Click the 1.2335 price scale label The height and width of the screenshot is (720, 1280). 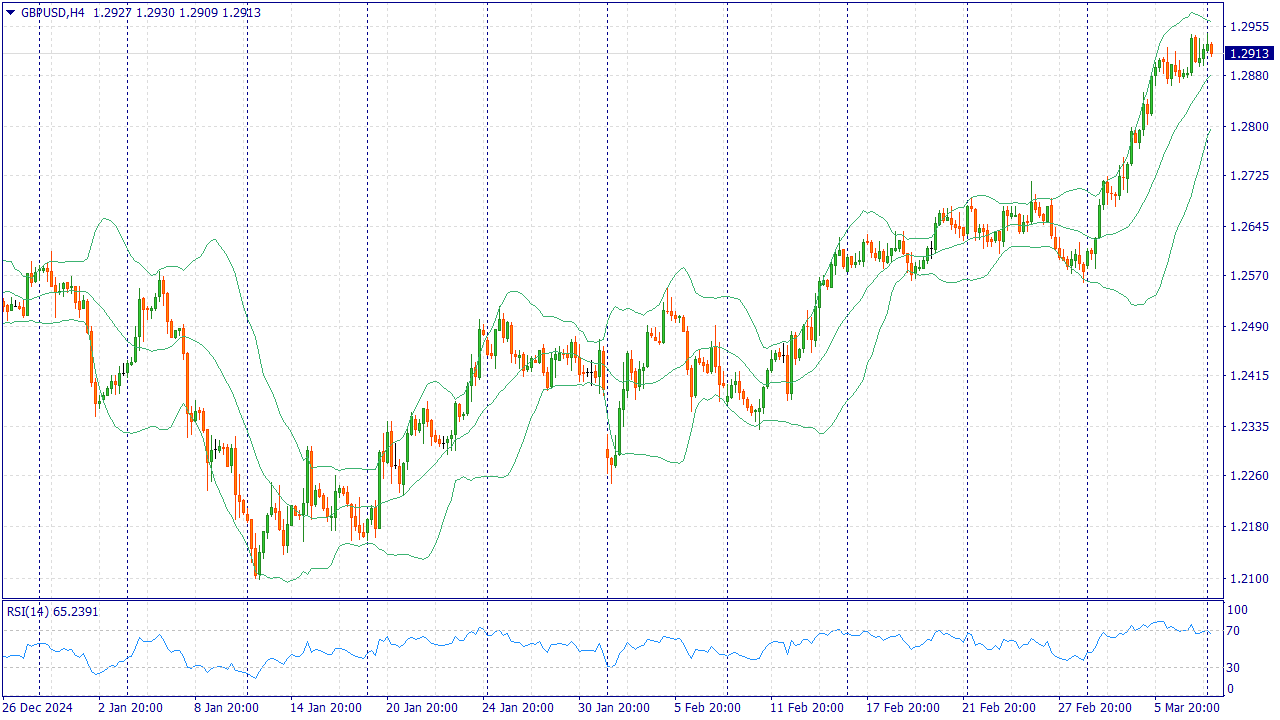(x=1249, y=427)
